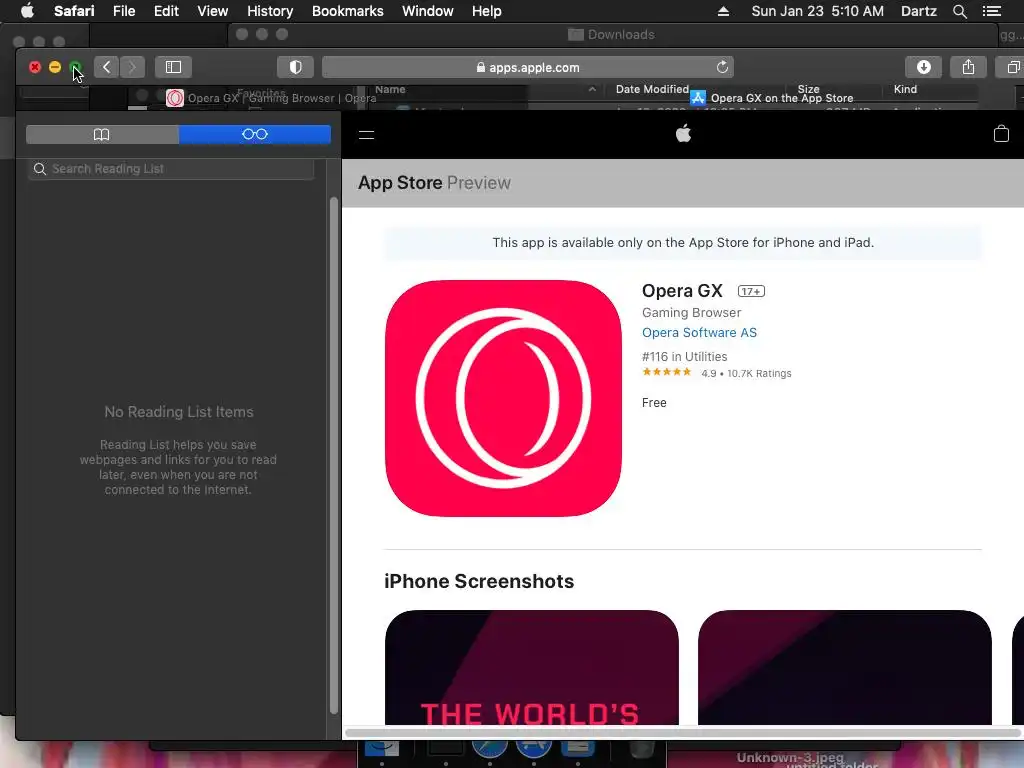Viewport: 1024px width, 768px height.
Task: Switch to the Opera GX Gaming Browser tab
Action: coord(271,98)
